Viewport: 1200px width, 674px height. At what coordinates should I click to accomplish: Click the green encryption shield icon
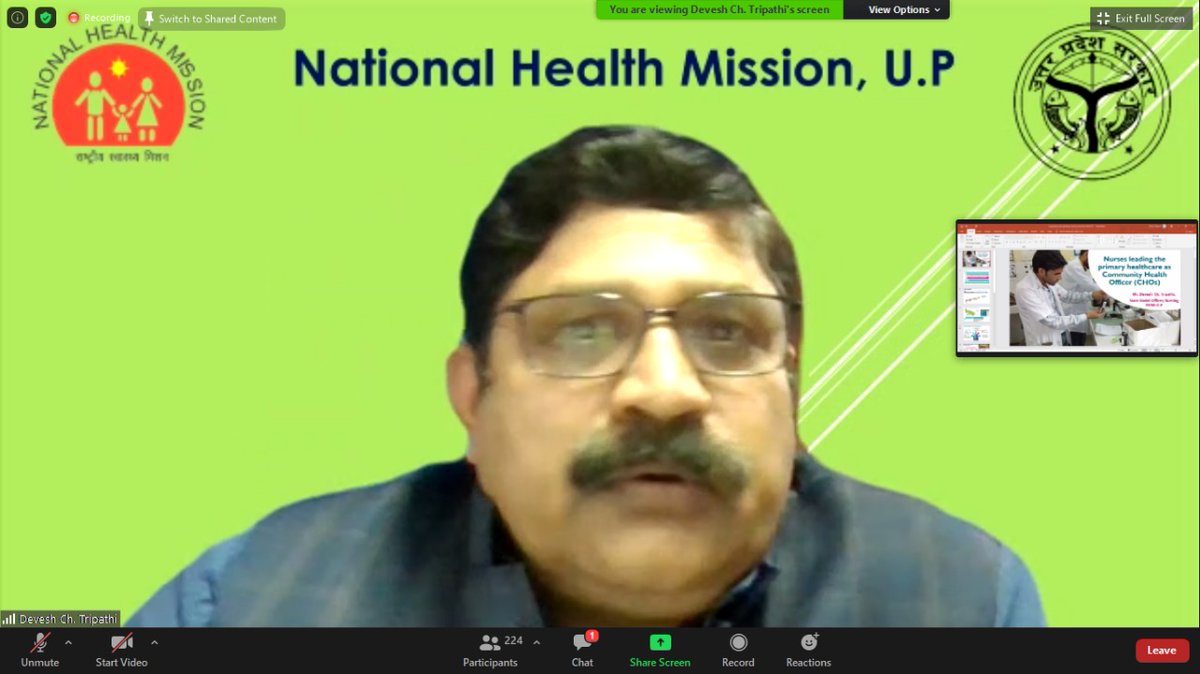[x=46, y=18]
